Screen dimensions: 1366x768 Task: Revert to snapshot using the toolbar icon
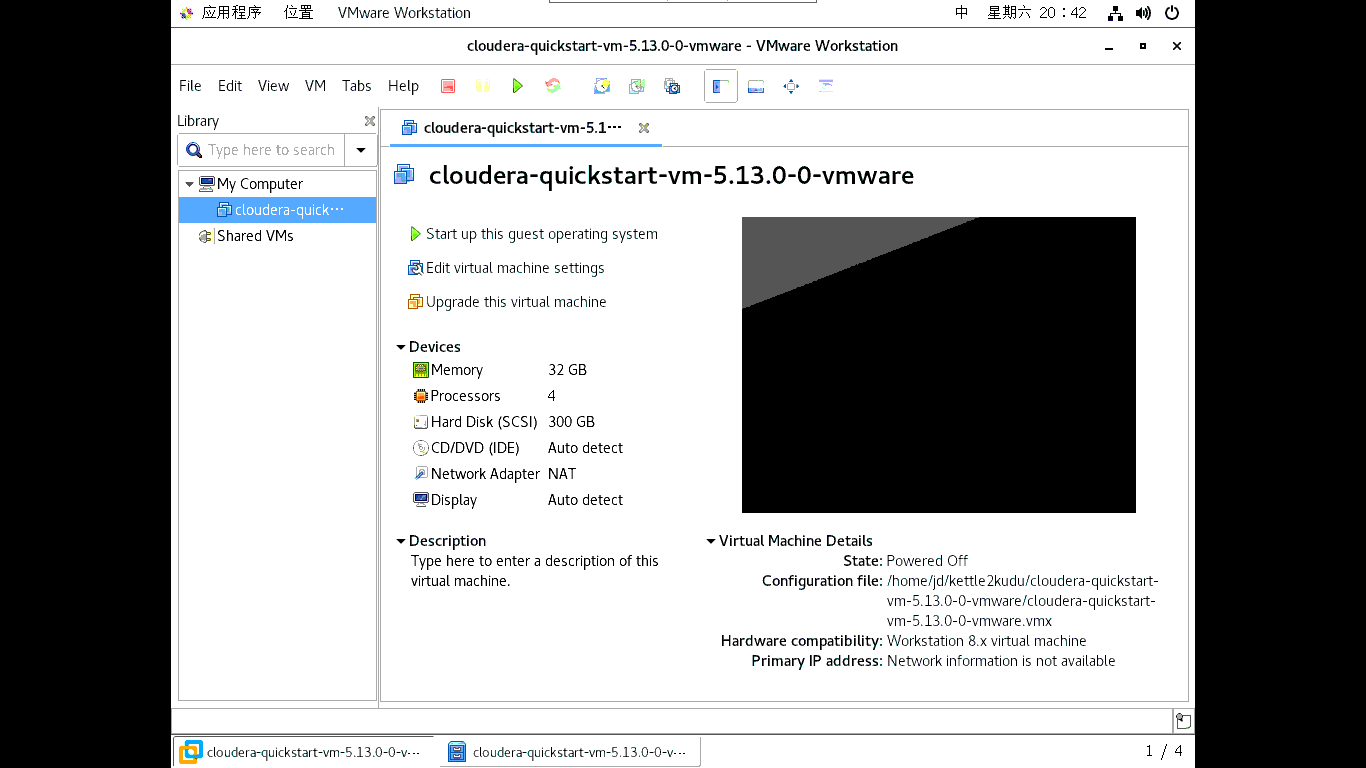tap(637, 86)
